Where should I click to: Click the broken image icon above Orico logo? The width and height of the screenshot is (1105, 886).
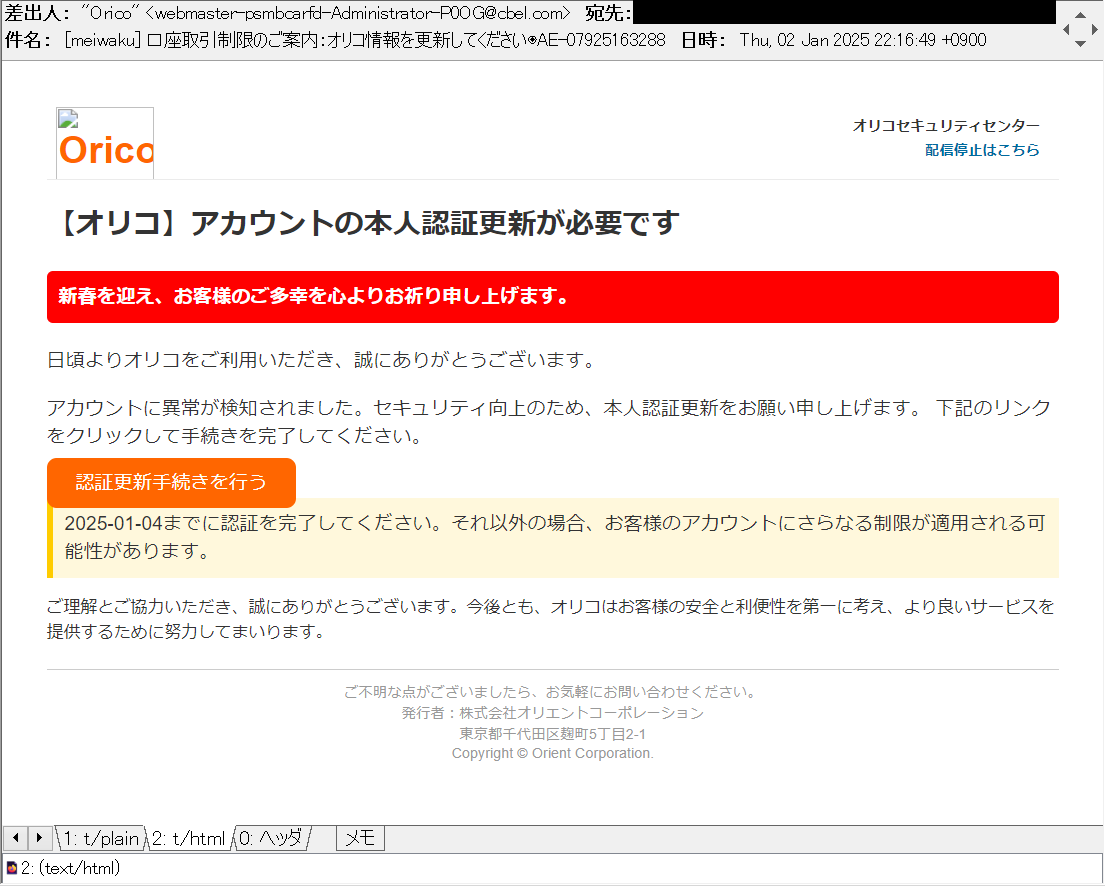point(68,118)
